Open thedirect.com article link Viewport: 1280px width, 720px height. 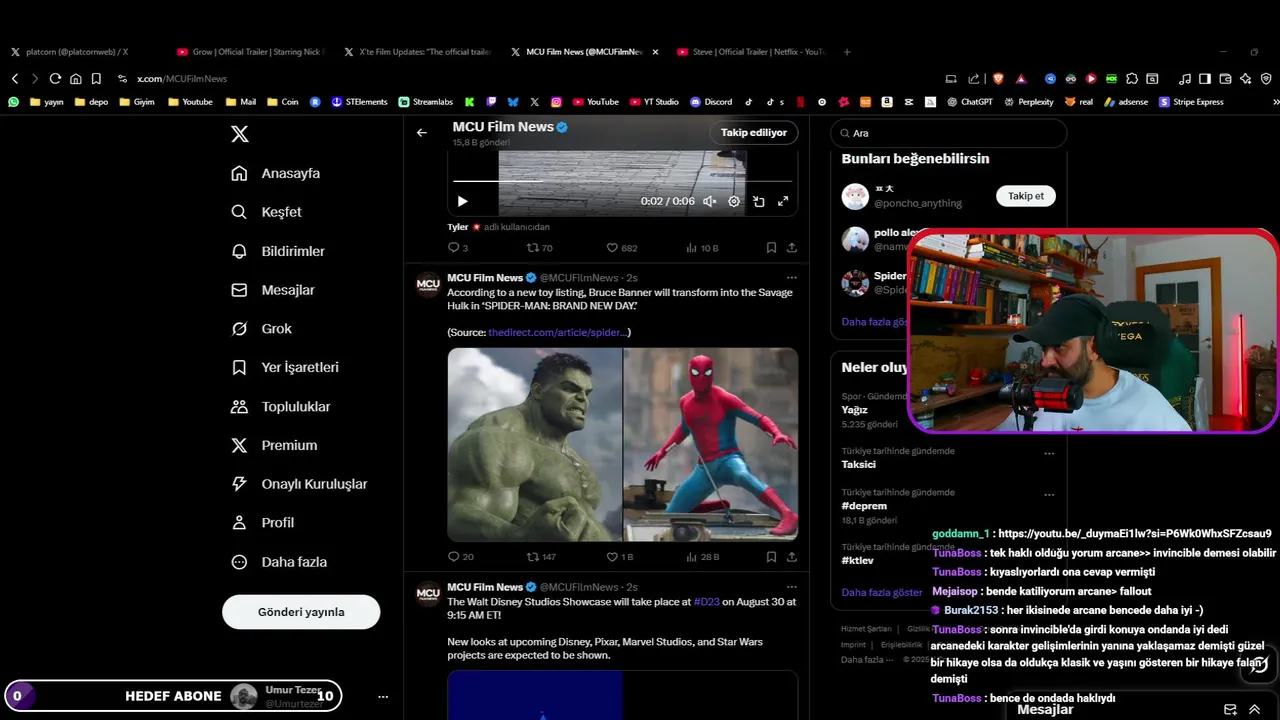point(557,332)
